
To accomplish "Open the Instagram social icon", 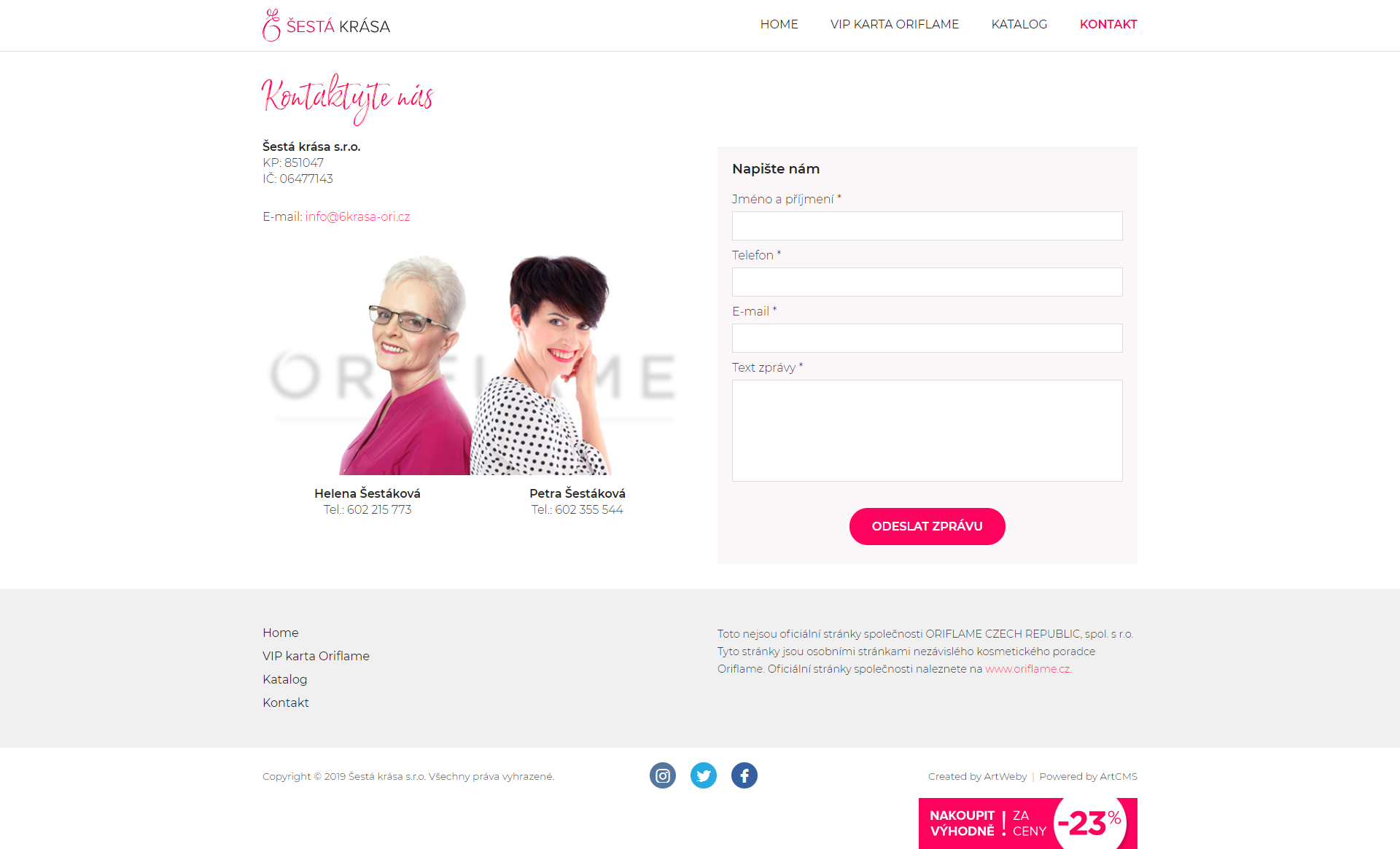I will tap(663, 775).
